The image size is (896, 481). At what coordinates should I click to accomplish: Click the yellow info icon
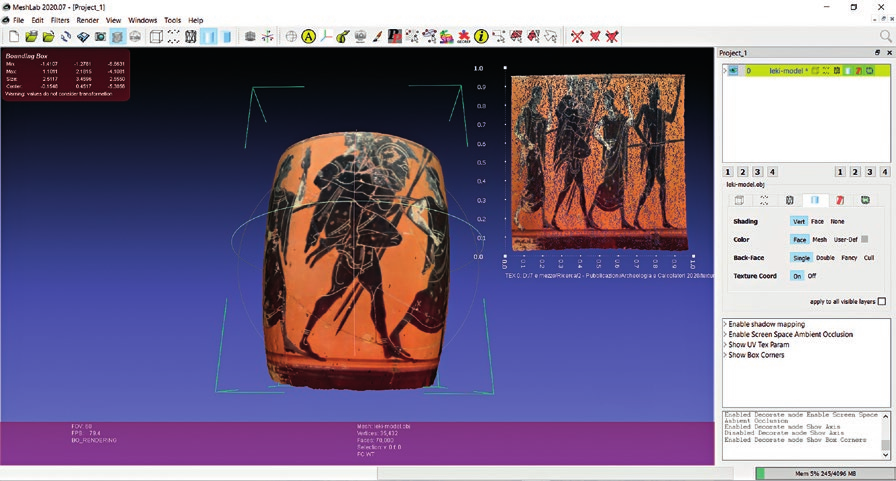tap(481, 37)
